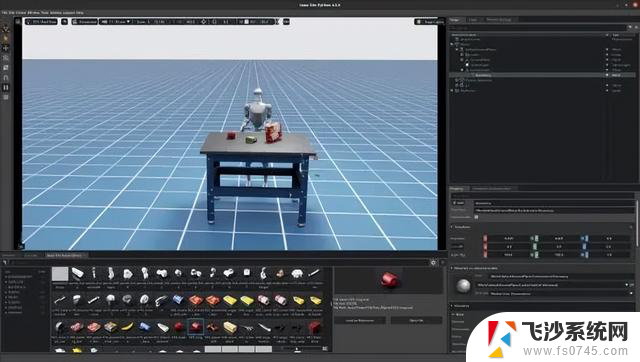Toggle the asset browser grid view icon

pyautogui.click(x=325, y=349)
